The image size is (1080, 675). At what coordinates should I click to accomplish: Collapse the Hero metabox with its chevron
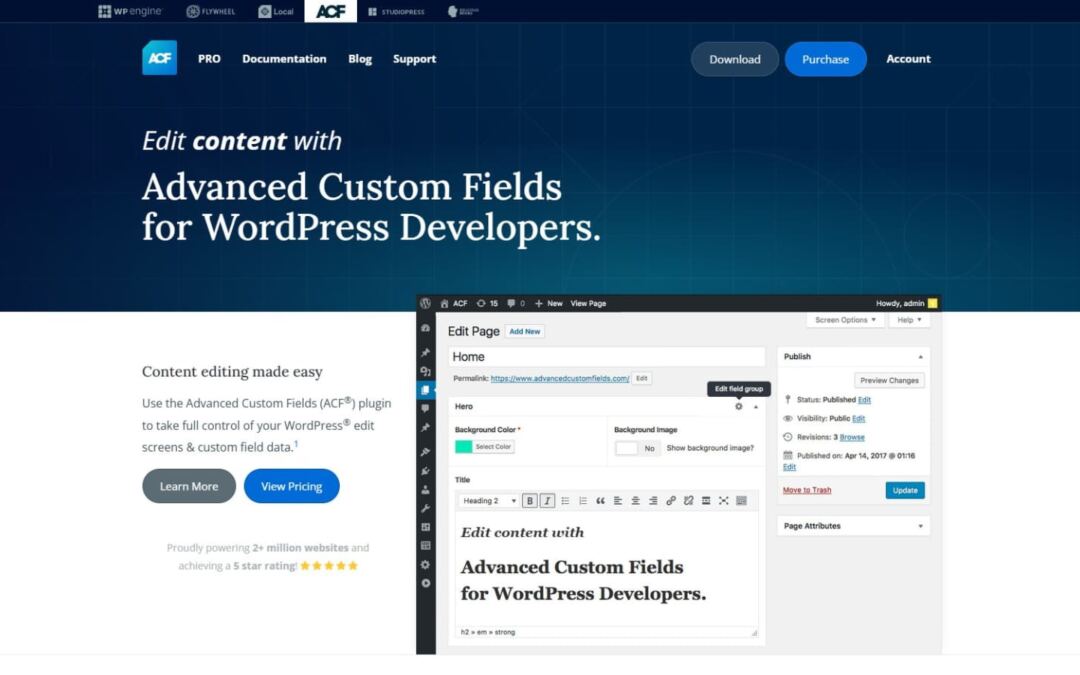coord(755,407)
